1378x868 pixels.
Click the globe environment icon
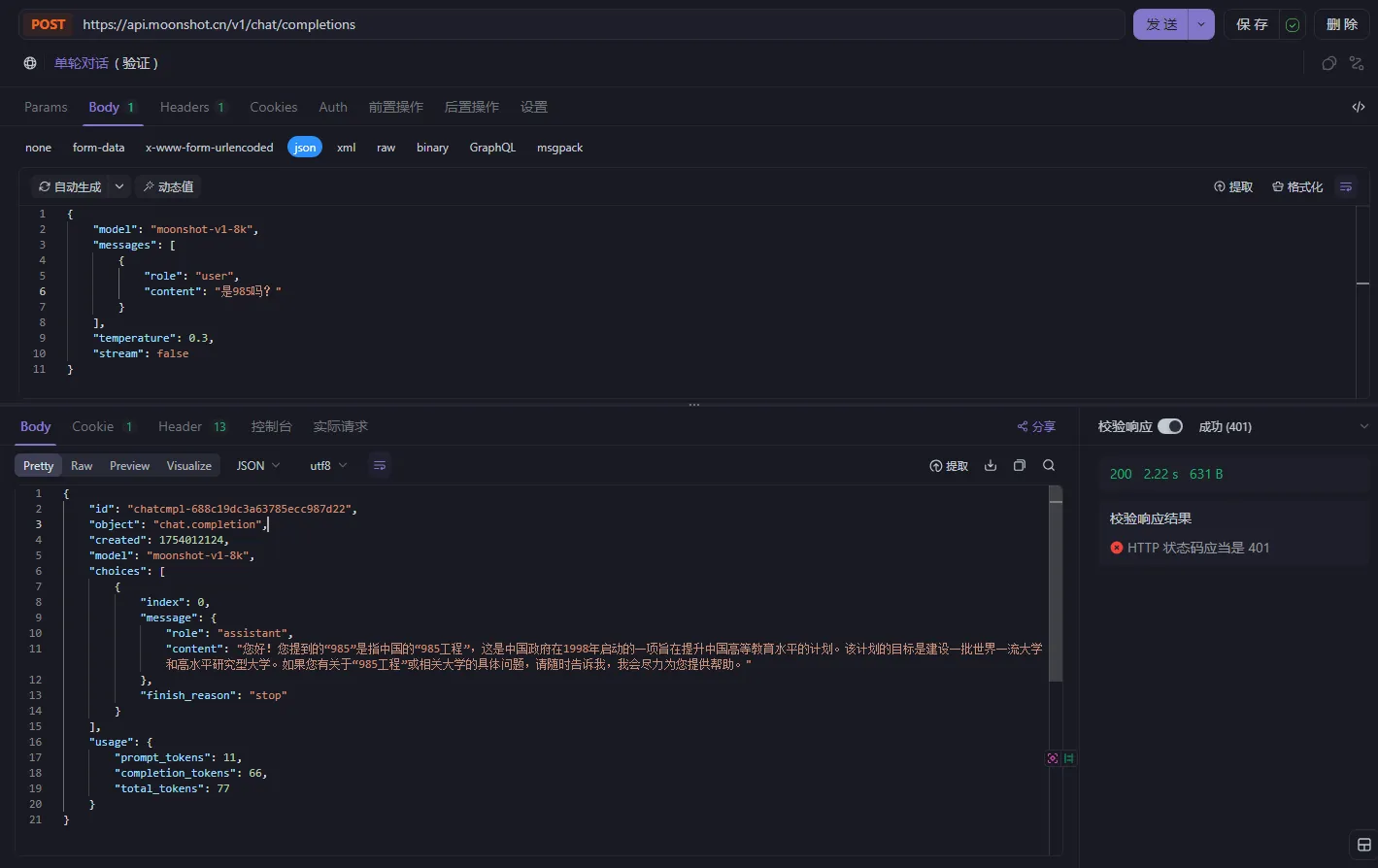click(x=30, y=63)
